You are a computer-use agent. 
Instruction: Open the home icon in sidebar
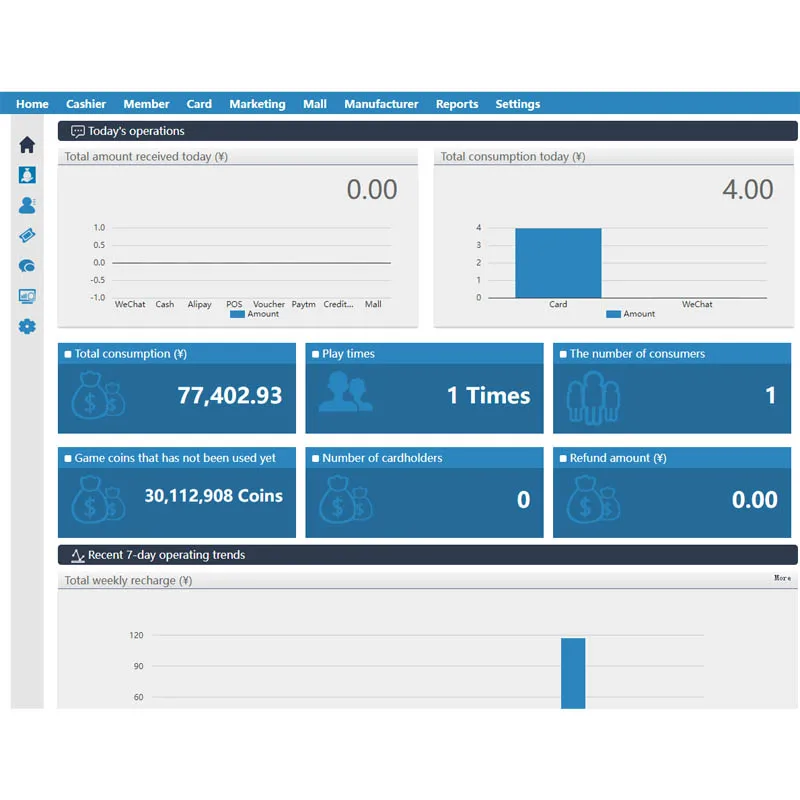pyautogui.click(x=27, y=145)
